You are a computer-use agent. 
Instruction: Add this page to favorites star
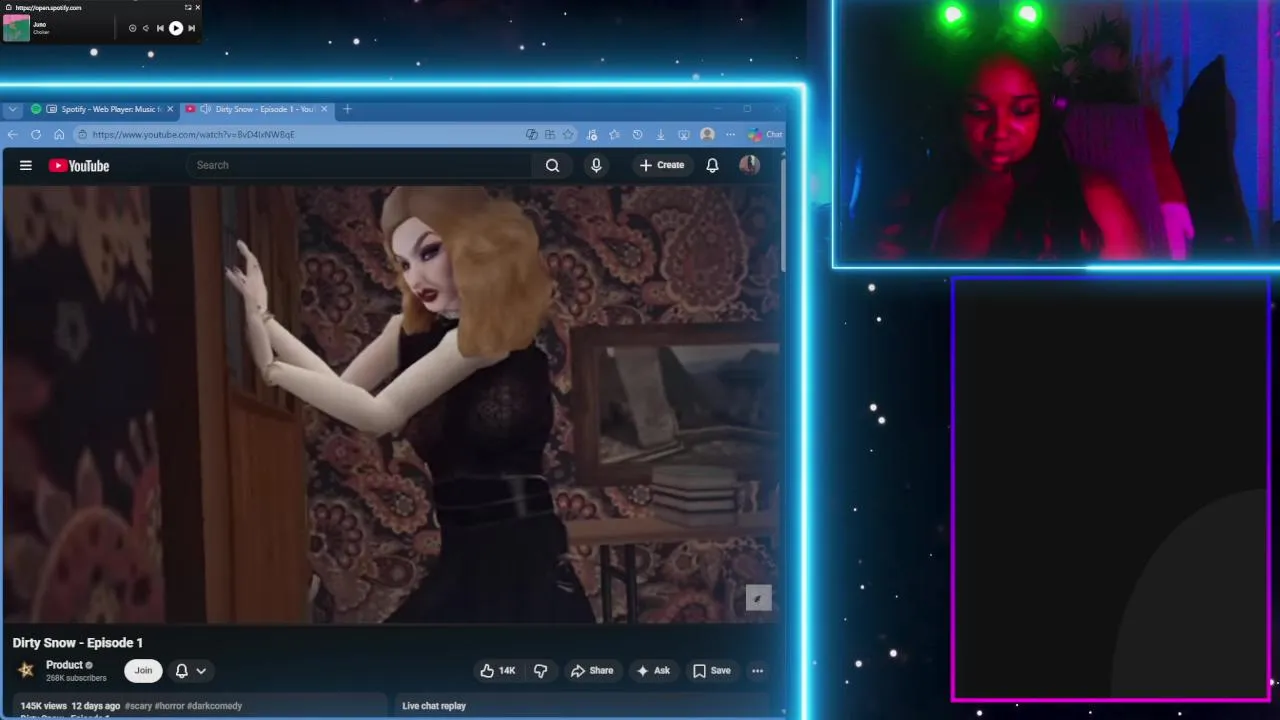(x=568, y=134)
